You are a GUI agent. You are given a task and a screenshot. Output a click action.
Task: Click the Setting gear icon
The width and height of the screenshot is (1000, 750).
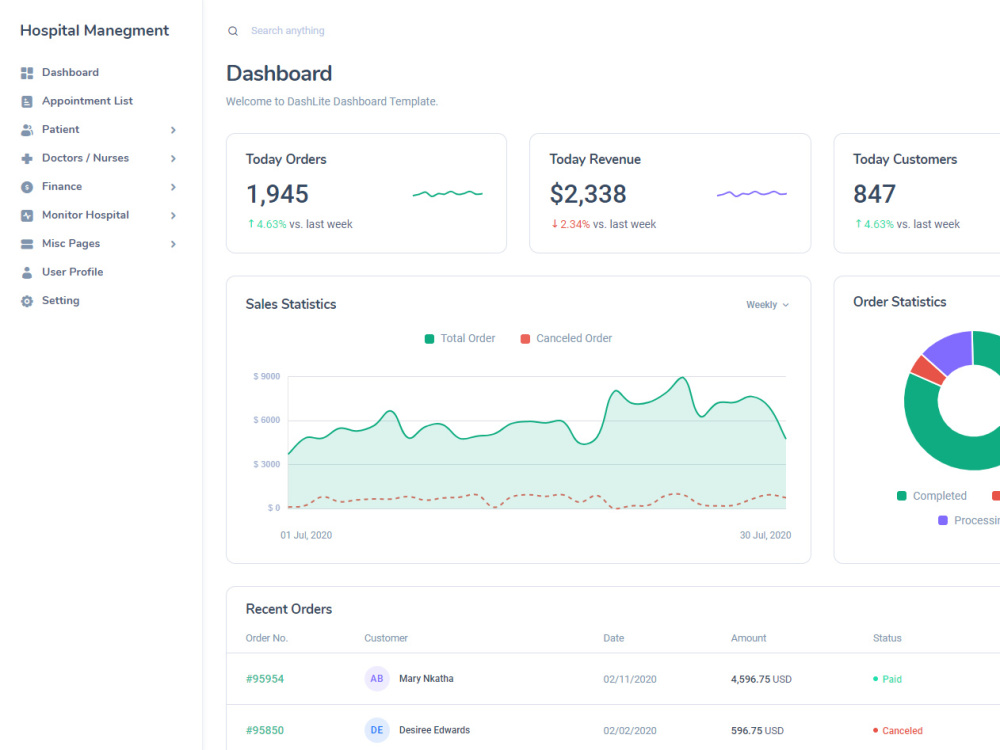[26, 300]
